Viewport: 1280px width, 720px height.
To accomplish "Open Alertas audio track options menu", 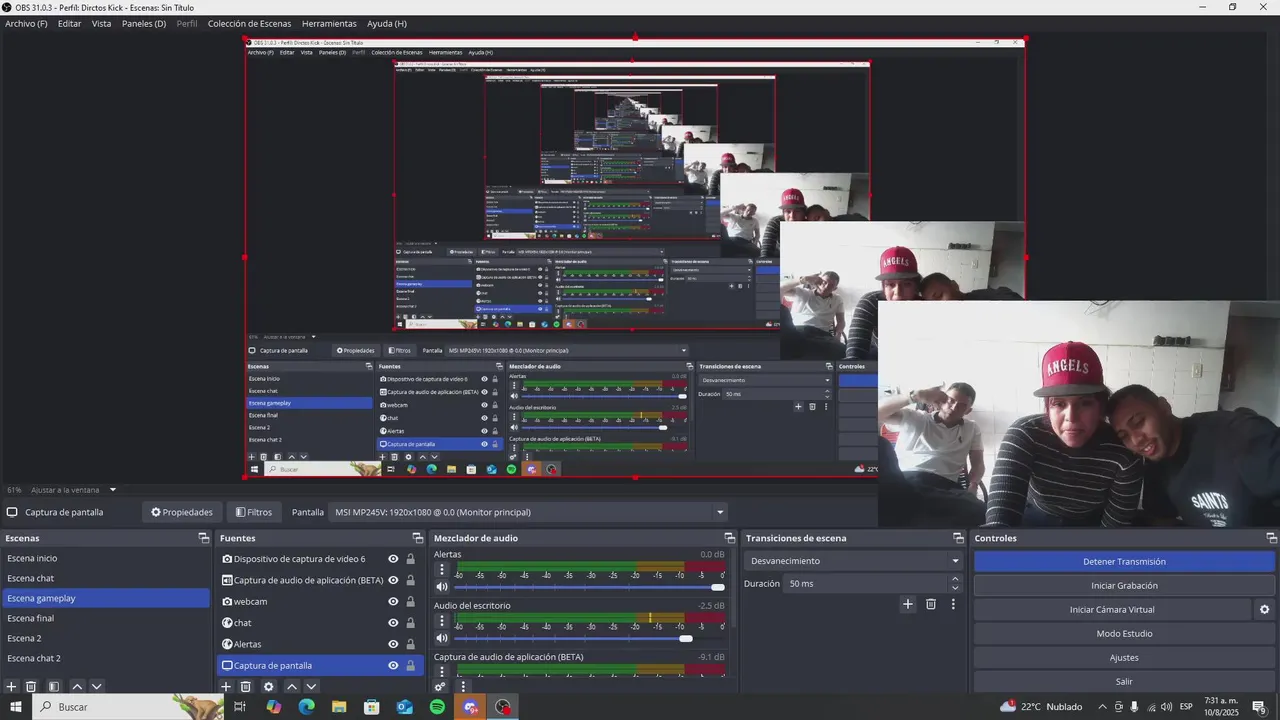I will [x=442, y=569].
